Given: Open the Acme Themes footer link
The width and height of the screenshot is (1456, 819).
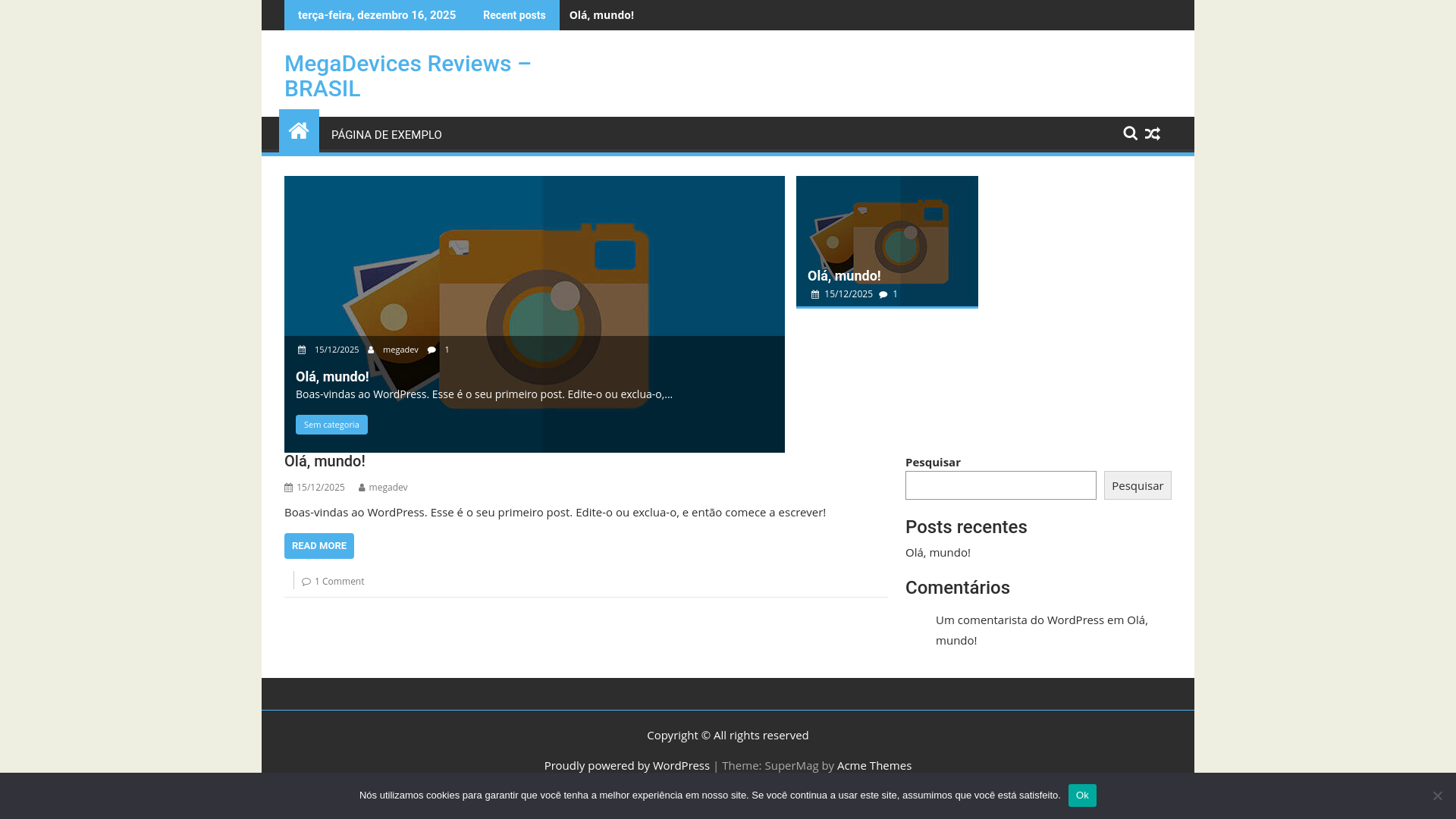Looking at the screenshot, I should click(874, 766).
